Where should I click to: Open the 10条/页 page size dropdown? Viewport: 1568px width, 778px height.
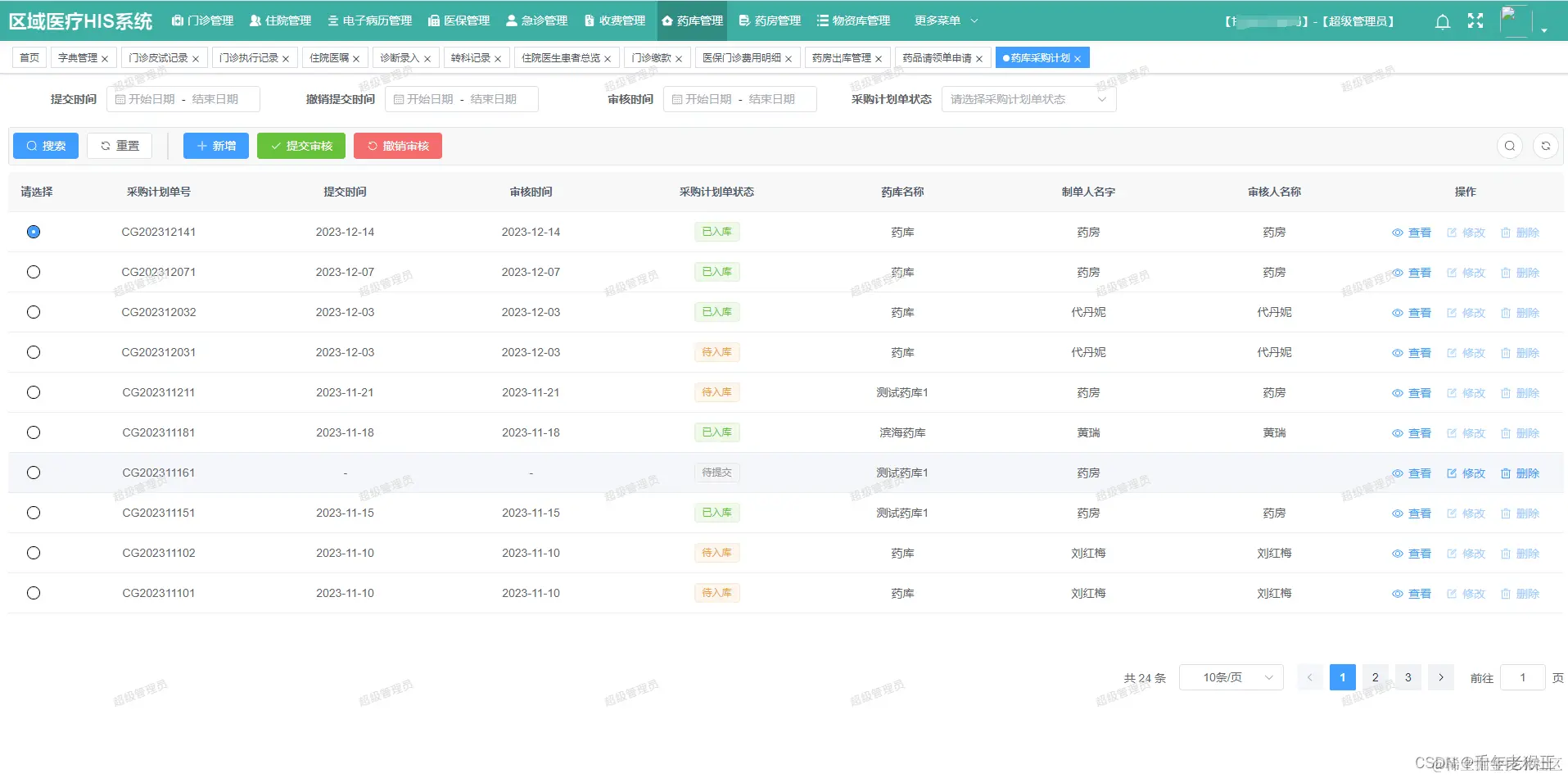click(1231, 677)
